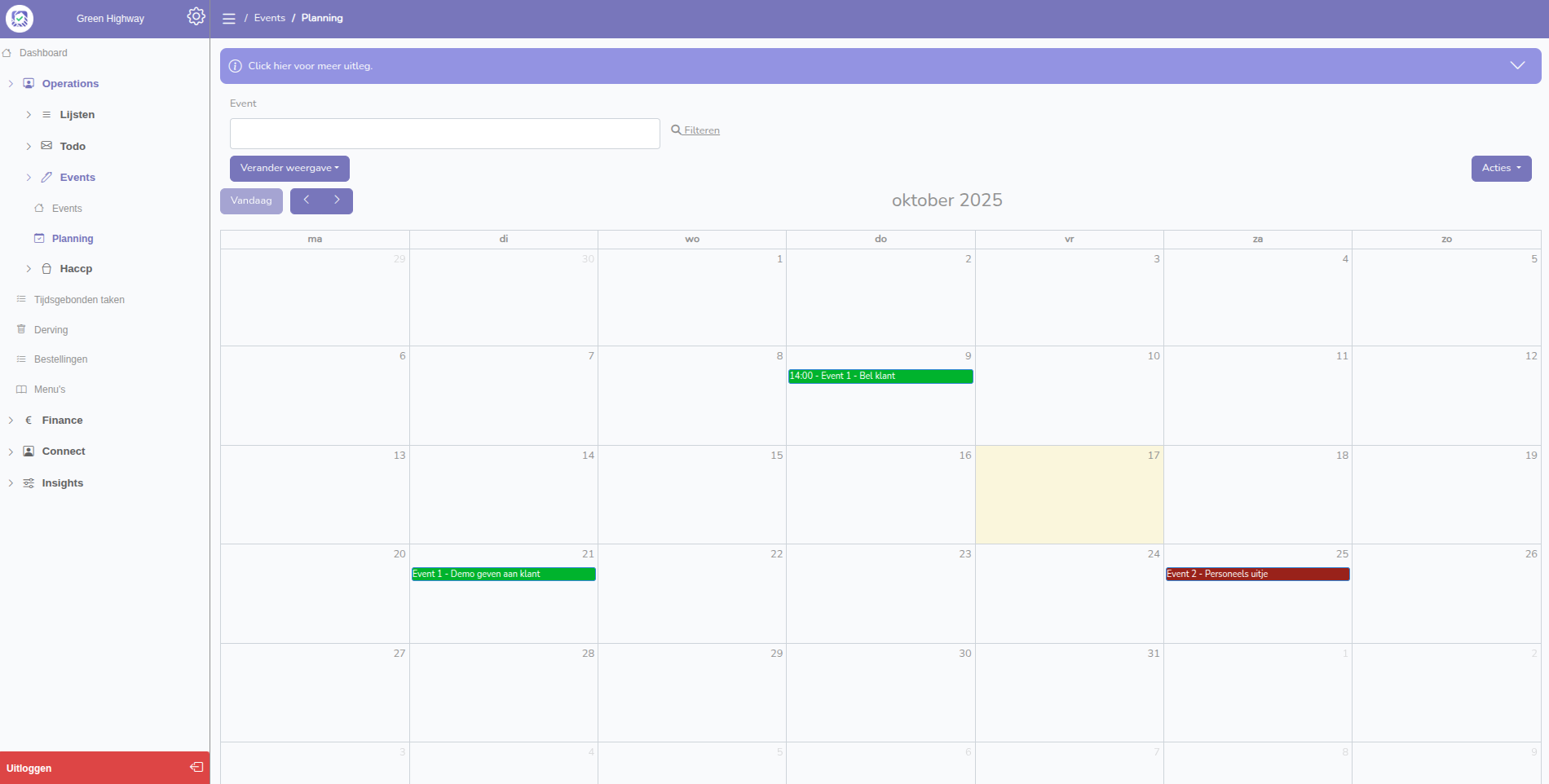Viewport: 1549px width, 784px height.
Task: Click the info icon in the banner
Action: (x=235, y=66)
